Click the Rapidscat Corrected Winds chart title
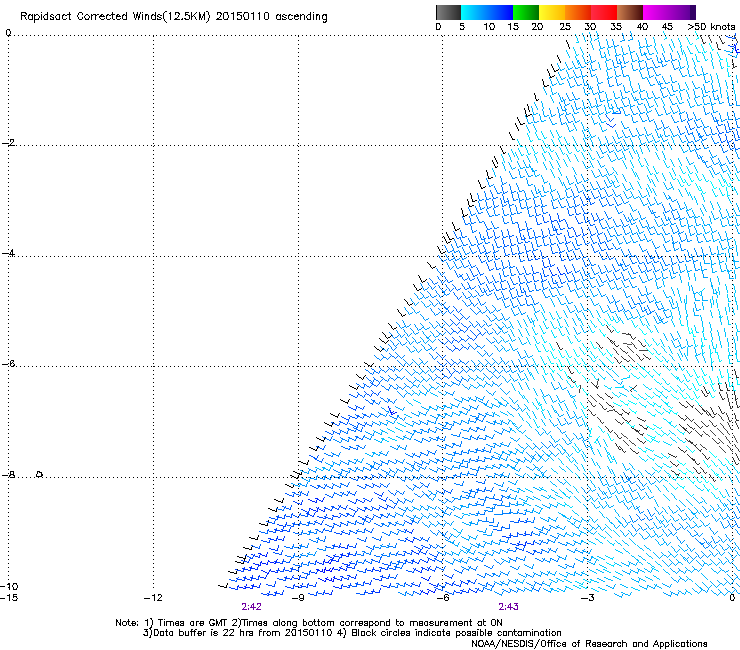 (x=174, y=17)
